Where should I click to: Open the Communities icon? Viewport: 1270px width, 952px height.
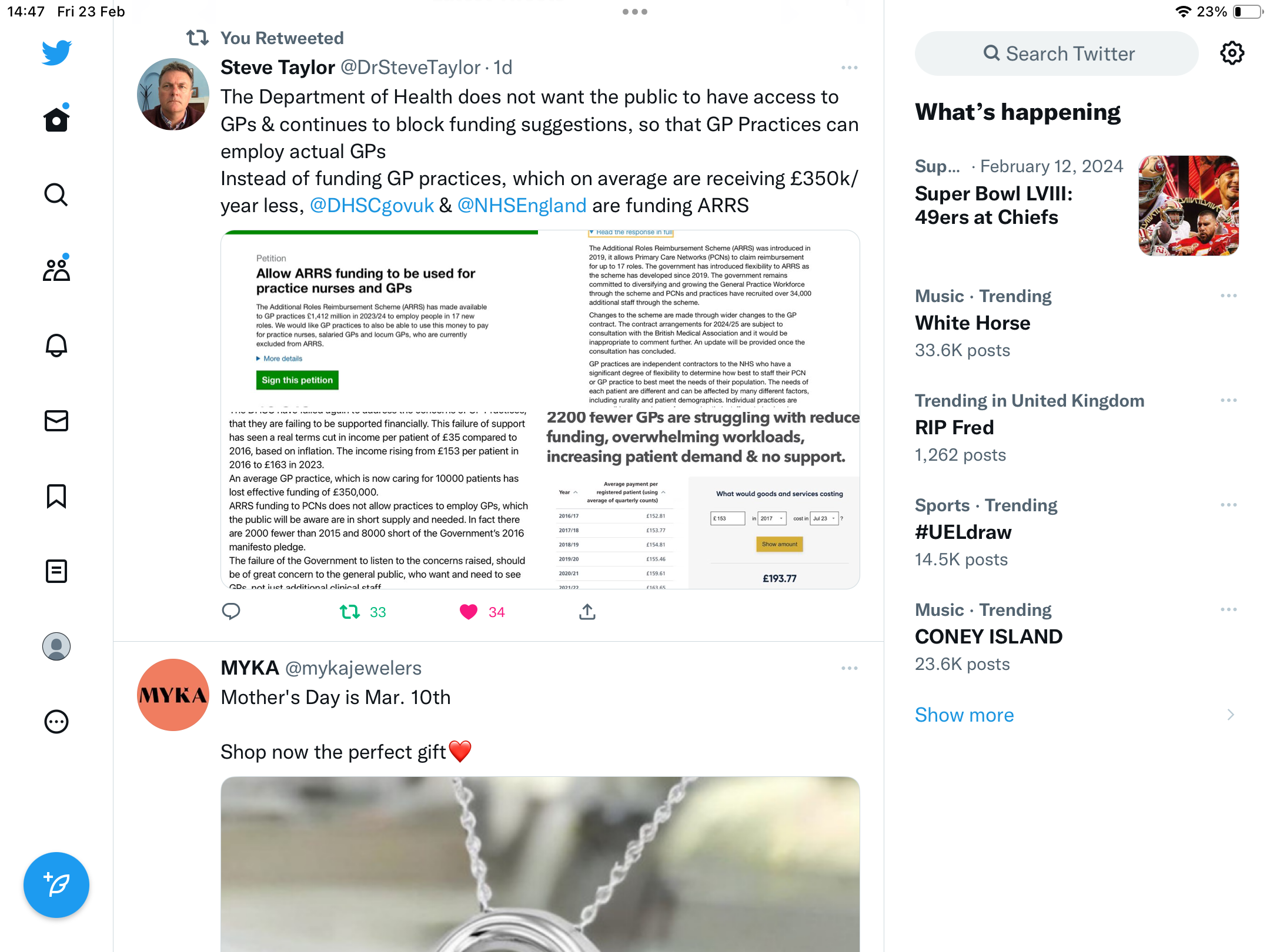point(56,269)
